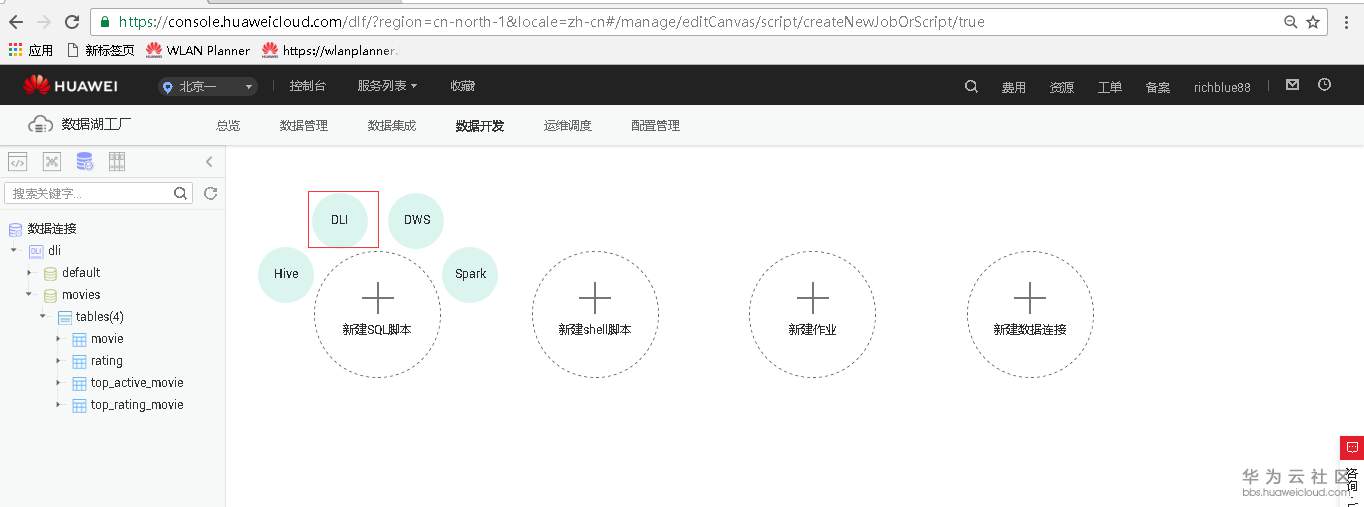The width and height of the screenshot is (1364, 507).
Task: Click the browser back arrow
Action: click(16, 22)
